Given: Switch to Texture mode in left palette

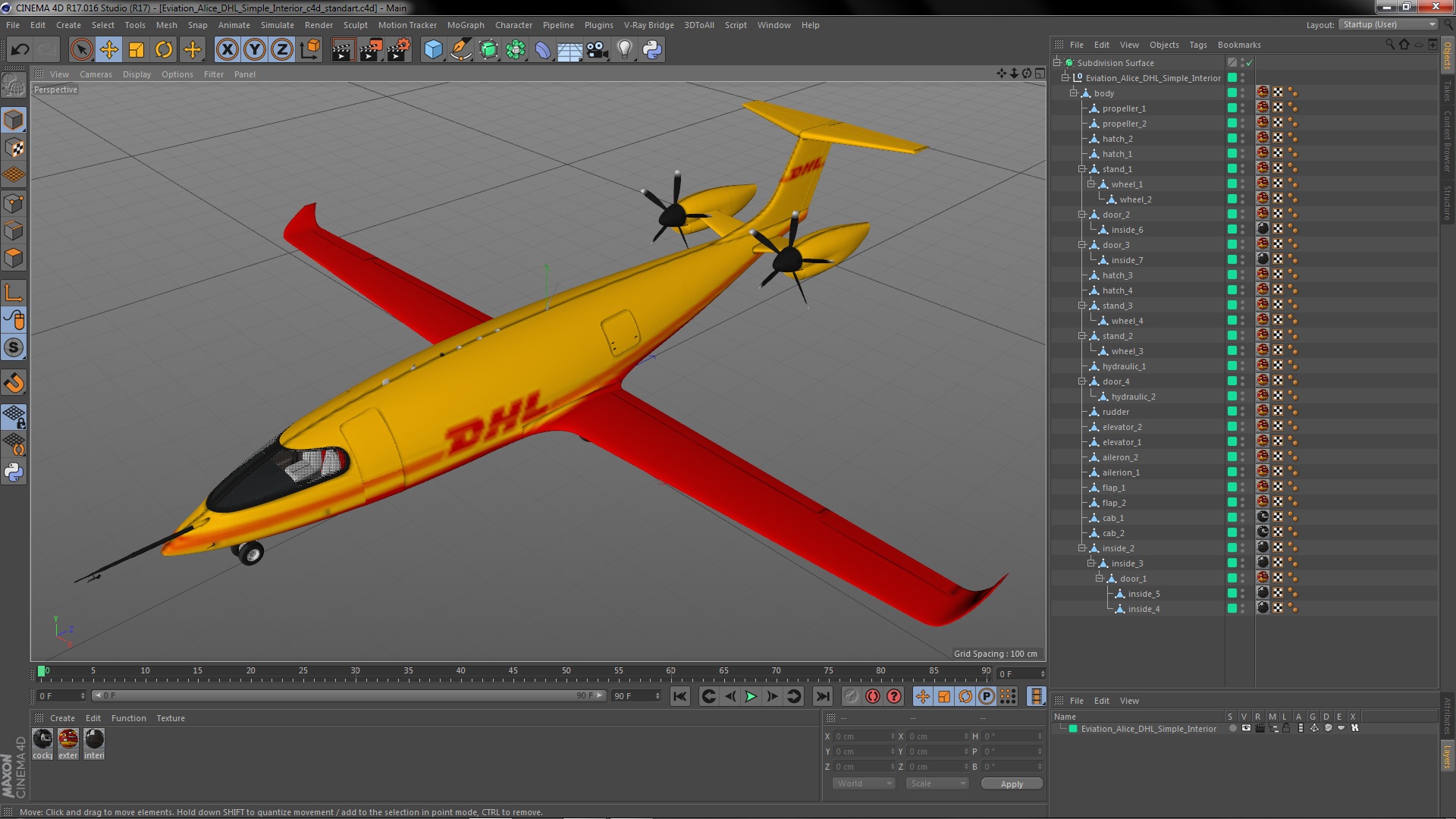Looking at the screenshot, I should coord(14,148).
